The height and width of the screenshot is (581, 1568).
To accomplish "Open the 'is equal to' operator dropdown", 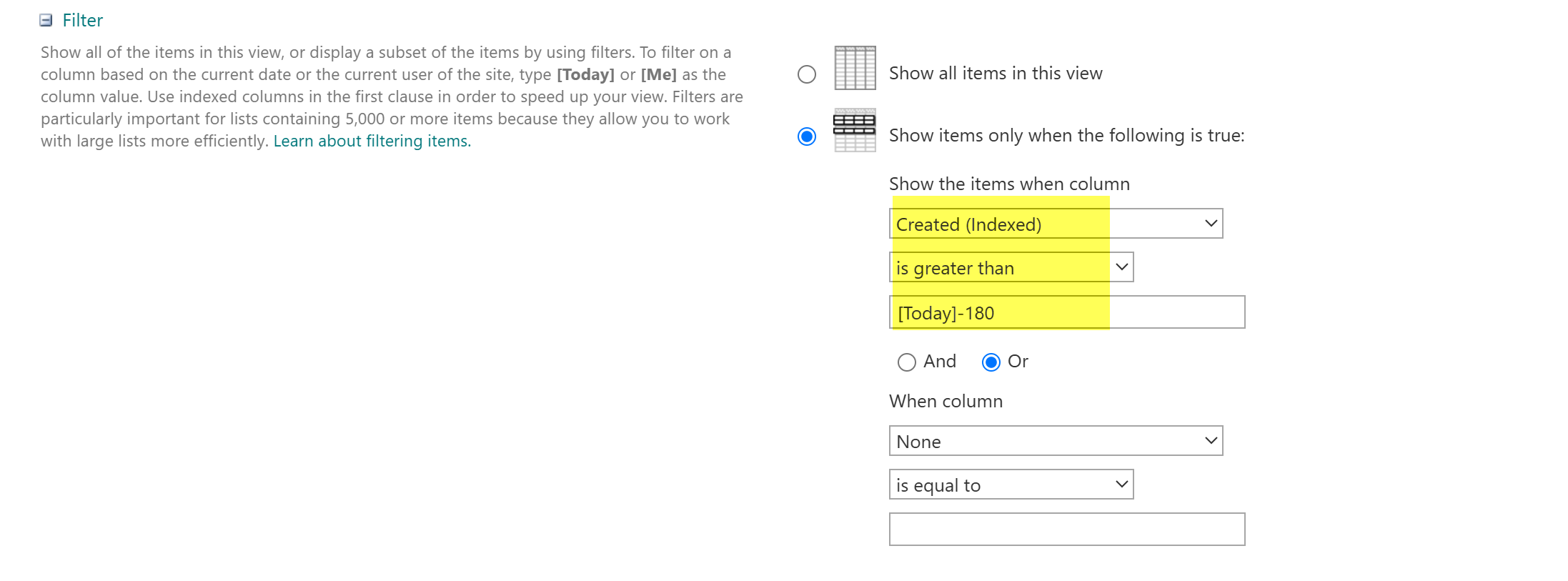I will point(1011,485).
